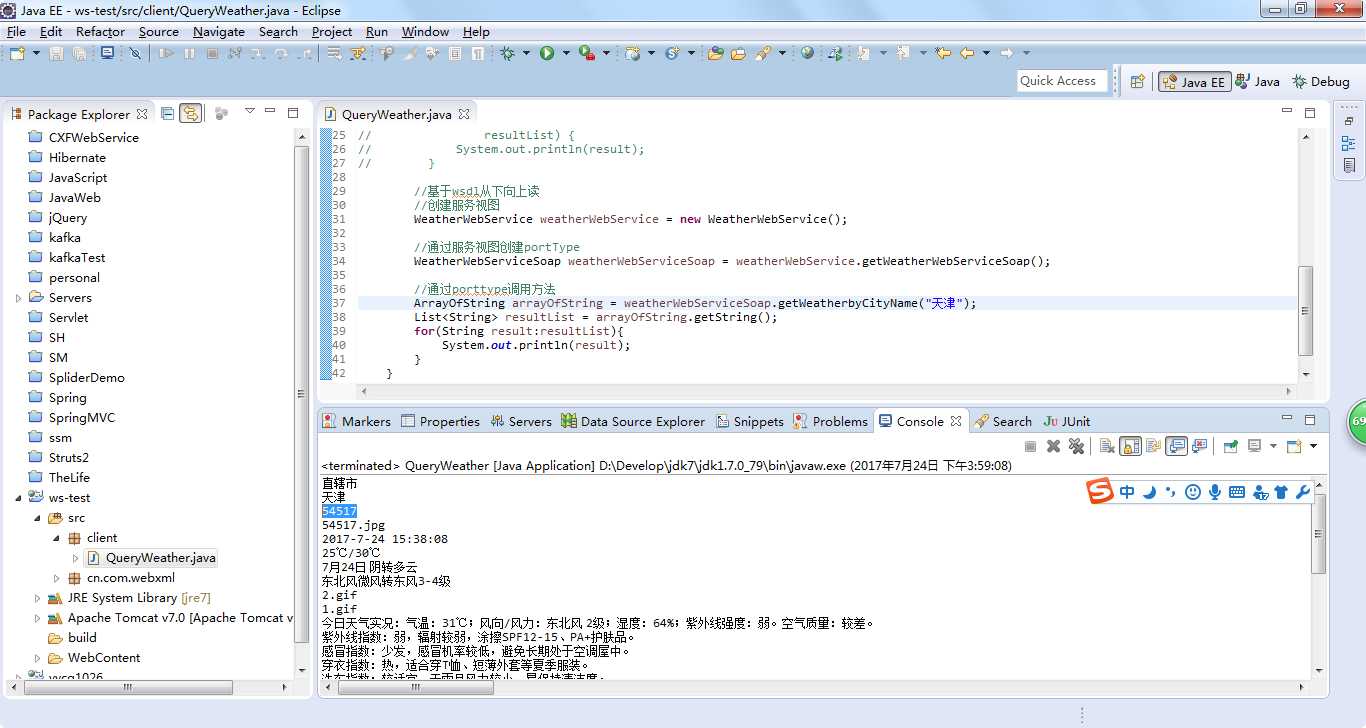Click the Sogou skin shirt icon
Viewport: 1366px width, 728px height.
tap(1281, 492)
